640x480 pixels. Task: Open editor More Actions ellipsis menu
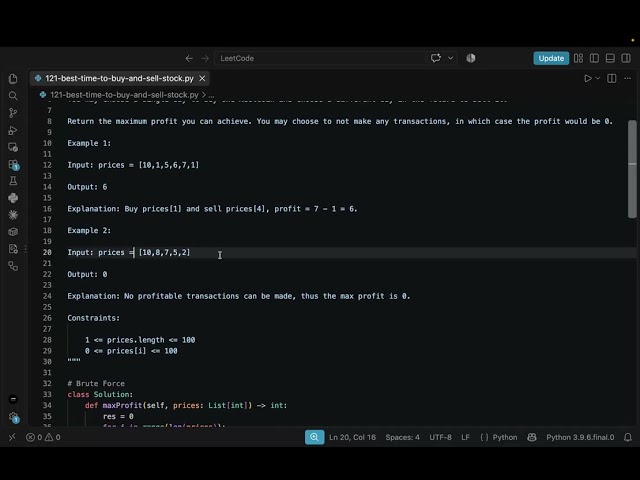point(627,78)
